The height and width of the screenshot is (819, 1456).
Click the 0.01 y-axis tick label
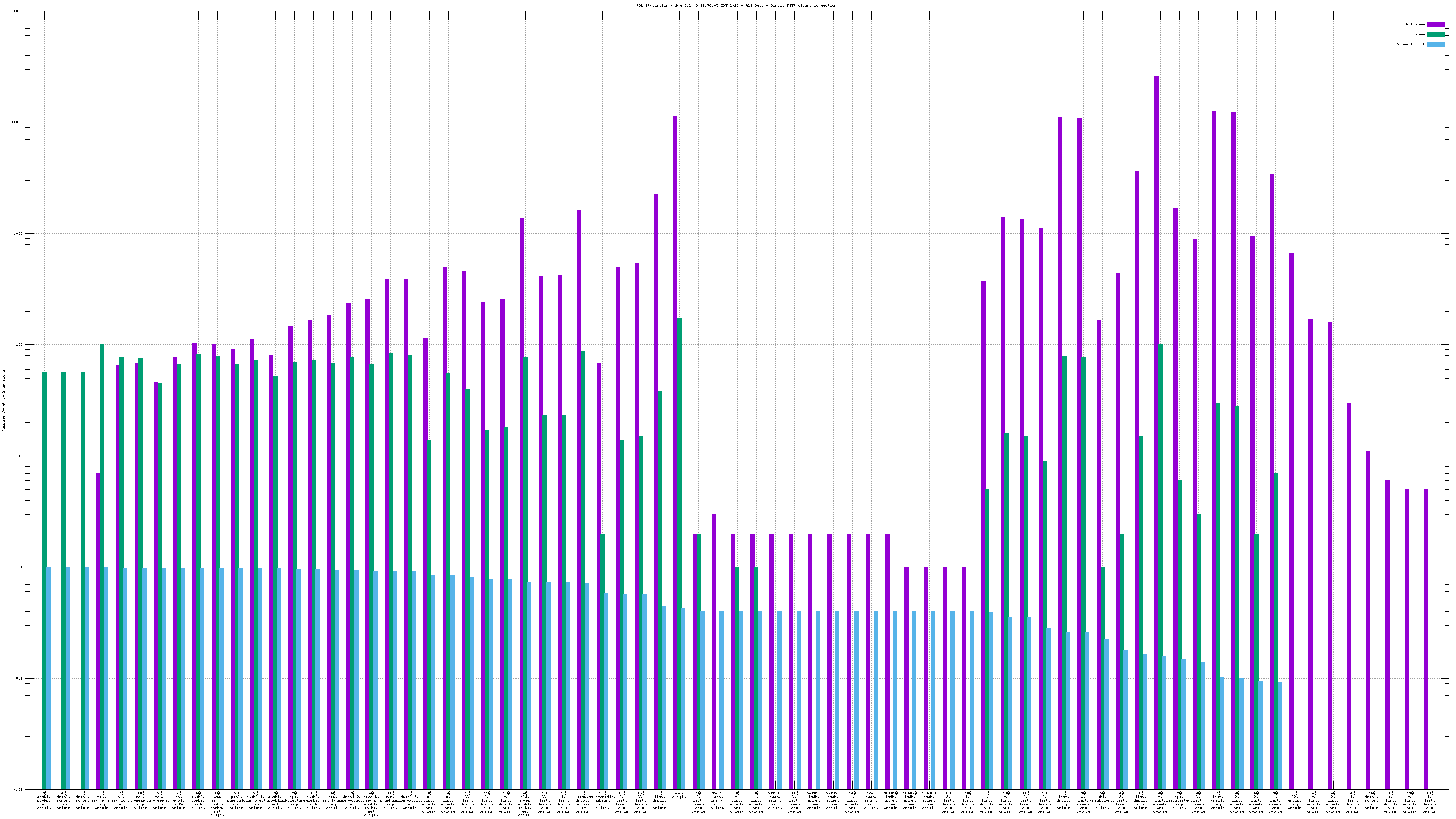pyautogui.click(x=19, y=789)
